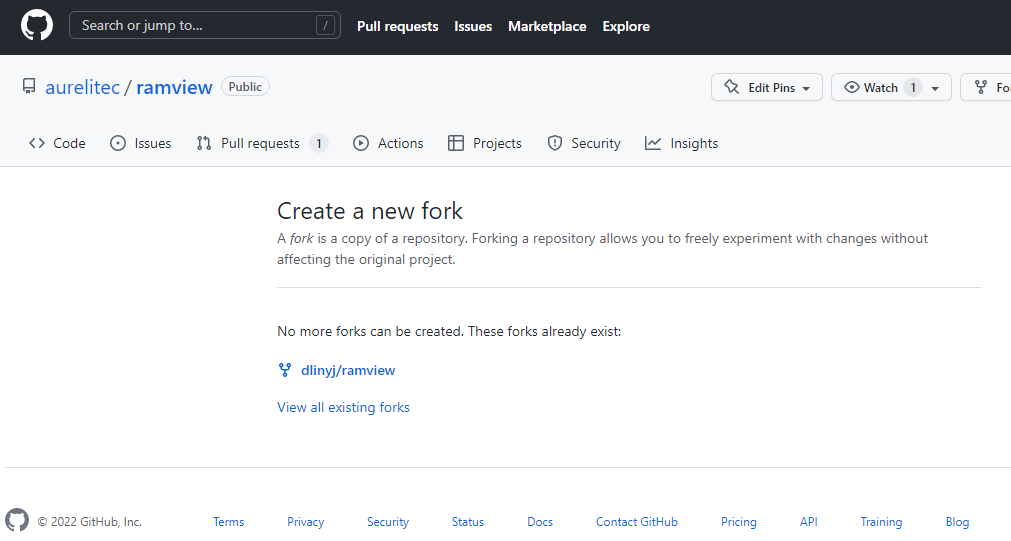Screen dimensions: 1011x541
Task: Focus the Search or jump to field
Action: (x=195, y=26)
